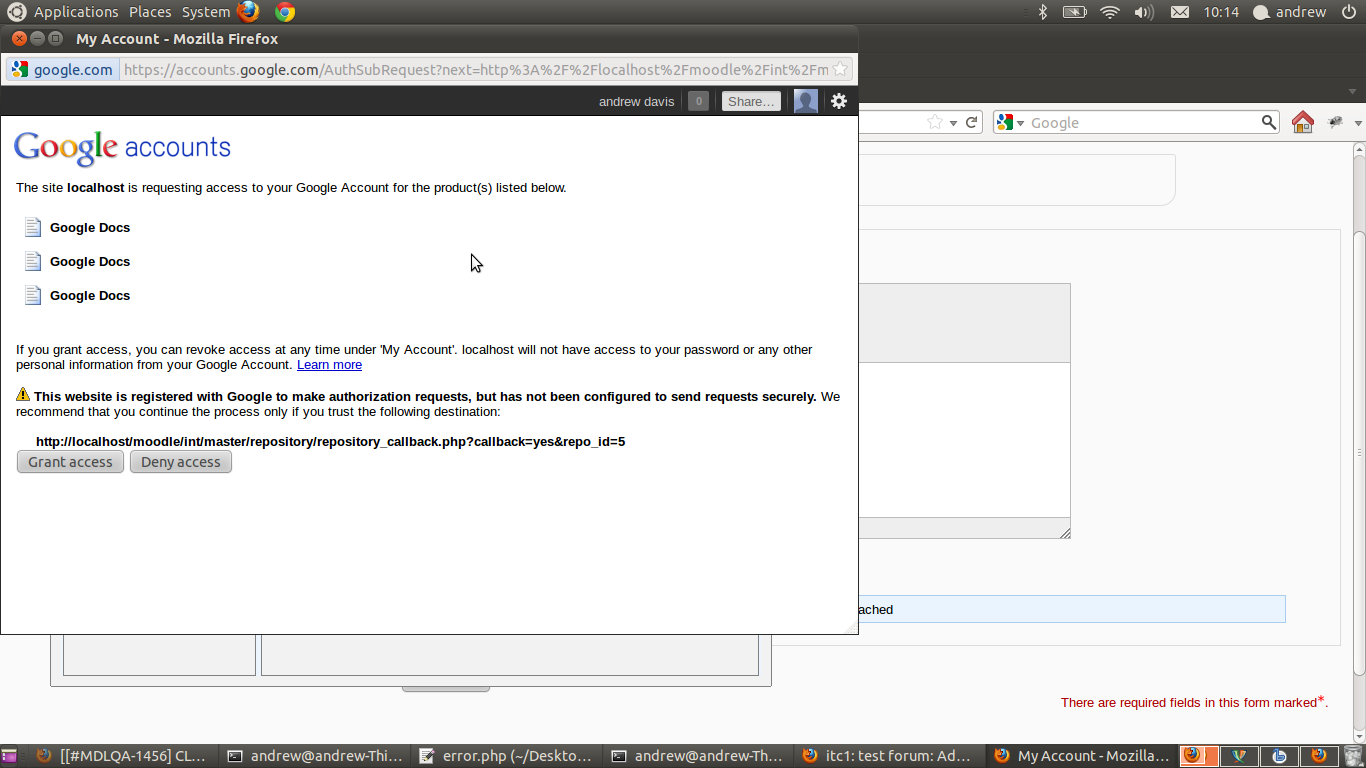Click the andrew davis profile avatar
Screen dimensions: 1366x768
806,101
